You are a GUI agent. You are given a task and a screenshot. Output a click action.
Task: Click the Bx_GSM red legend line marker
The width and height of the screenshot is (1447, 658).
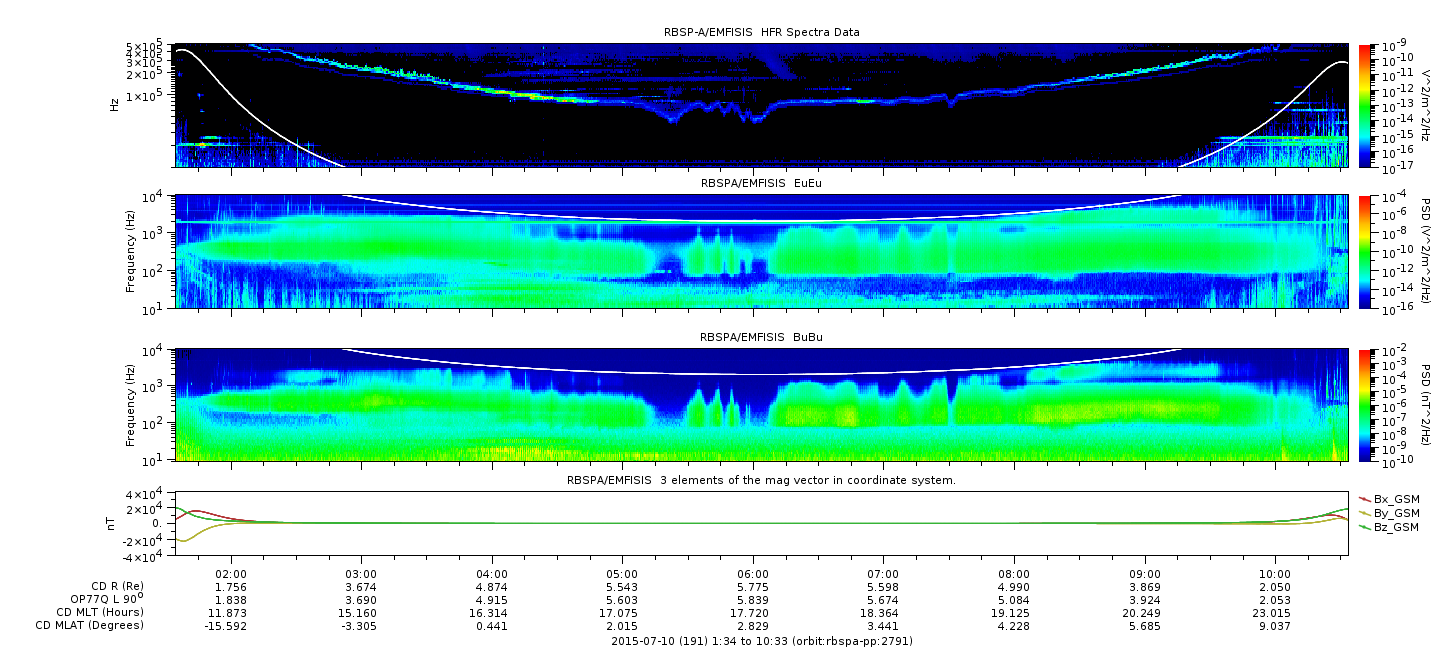(x=1364, y=498)
